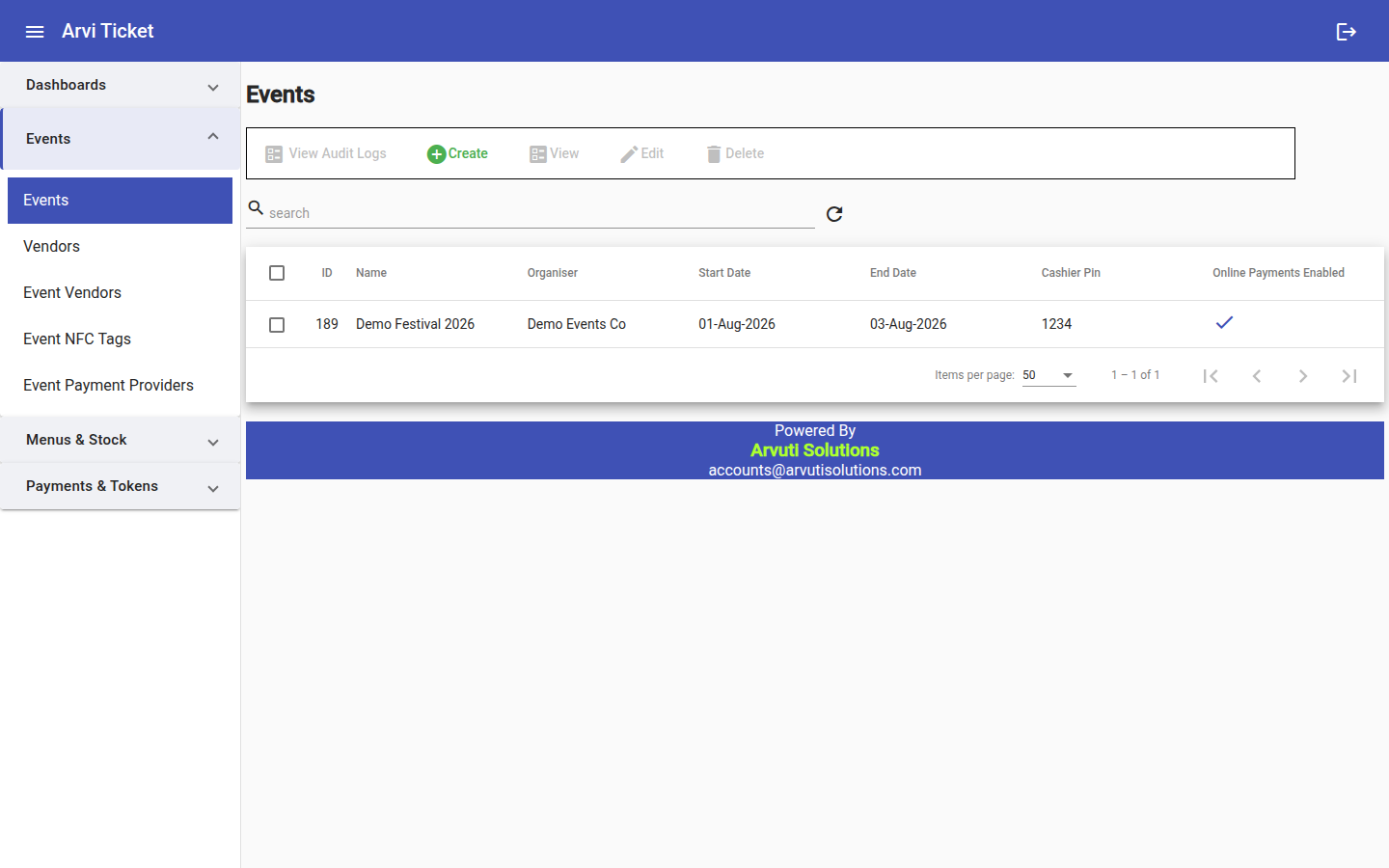Image resolution: width=1389 pixels, height=868 pixels.
Task: Click the 01-Aug-2026 start date cell
Action: [x=737, y=324]
